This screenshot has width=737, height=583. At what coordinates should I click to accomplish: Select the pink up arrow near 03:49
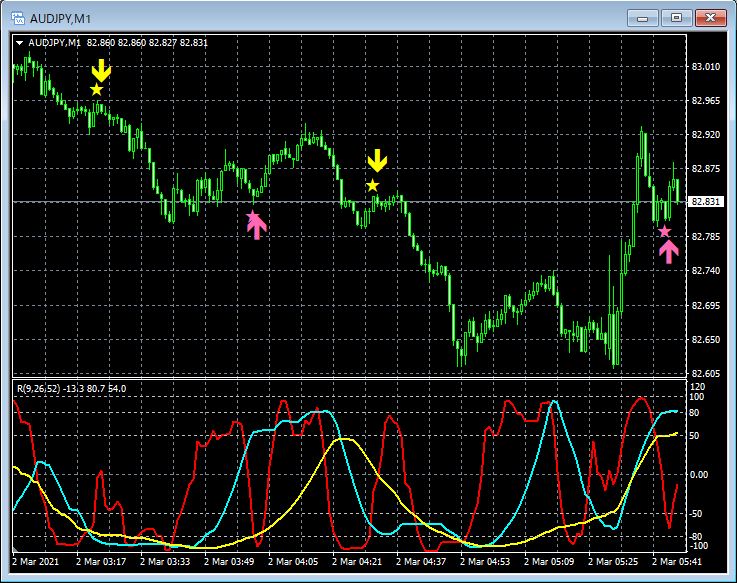pyautogui.click(x=257, y=227)
